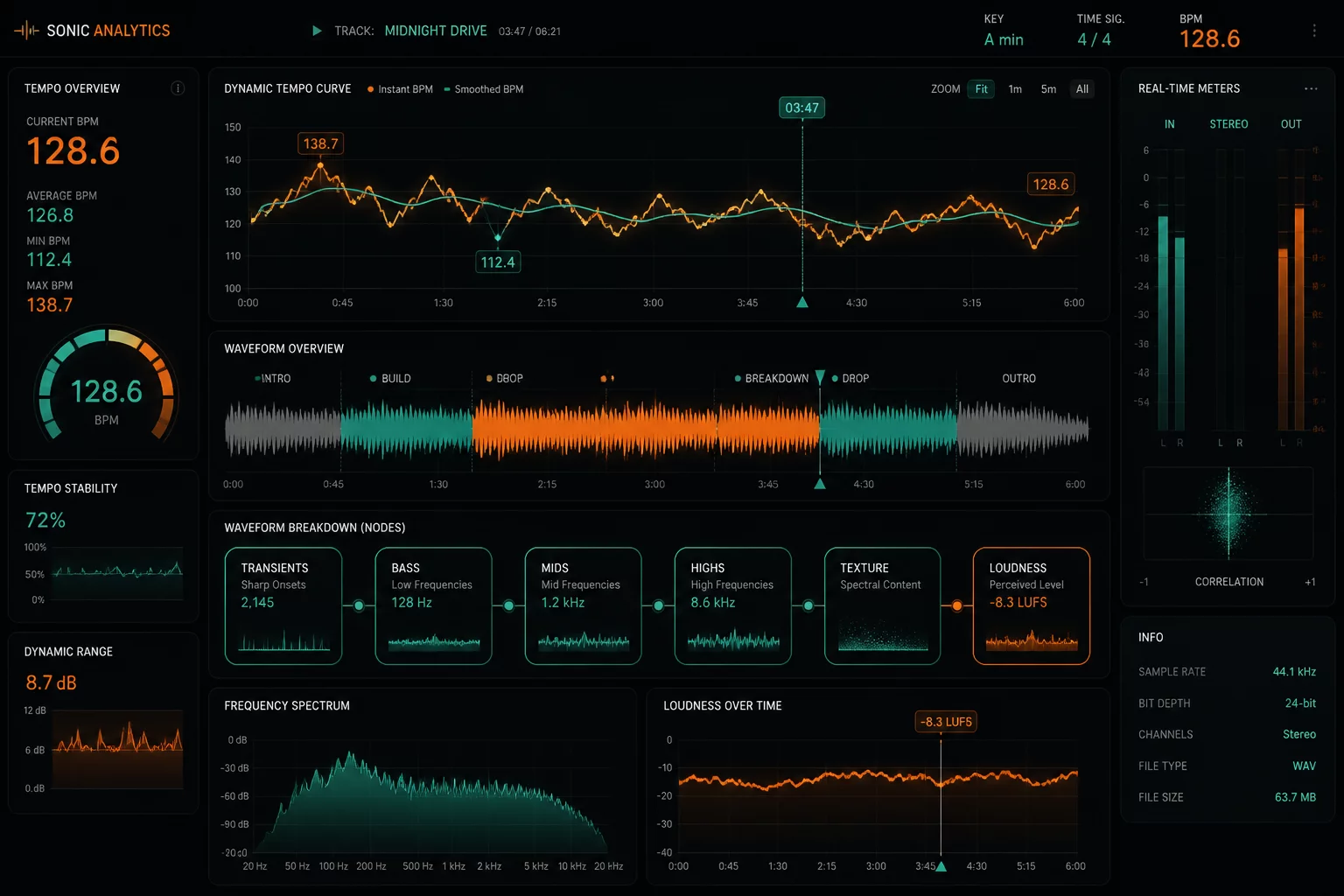The height and width of the screenshot is (896, 1344).
Task: Click the orange connector dot before Loudness
Action: tap(957, 605)
